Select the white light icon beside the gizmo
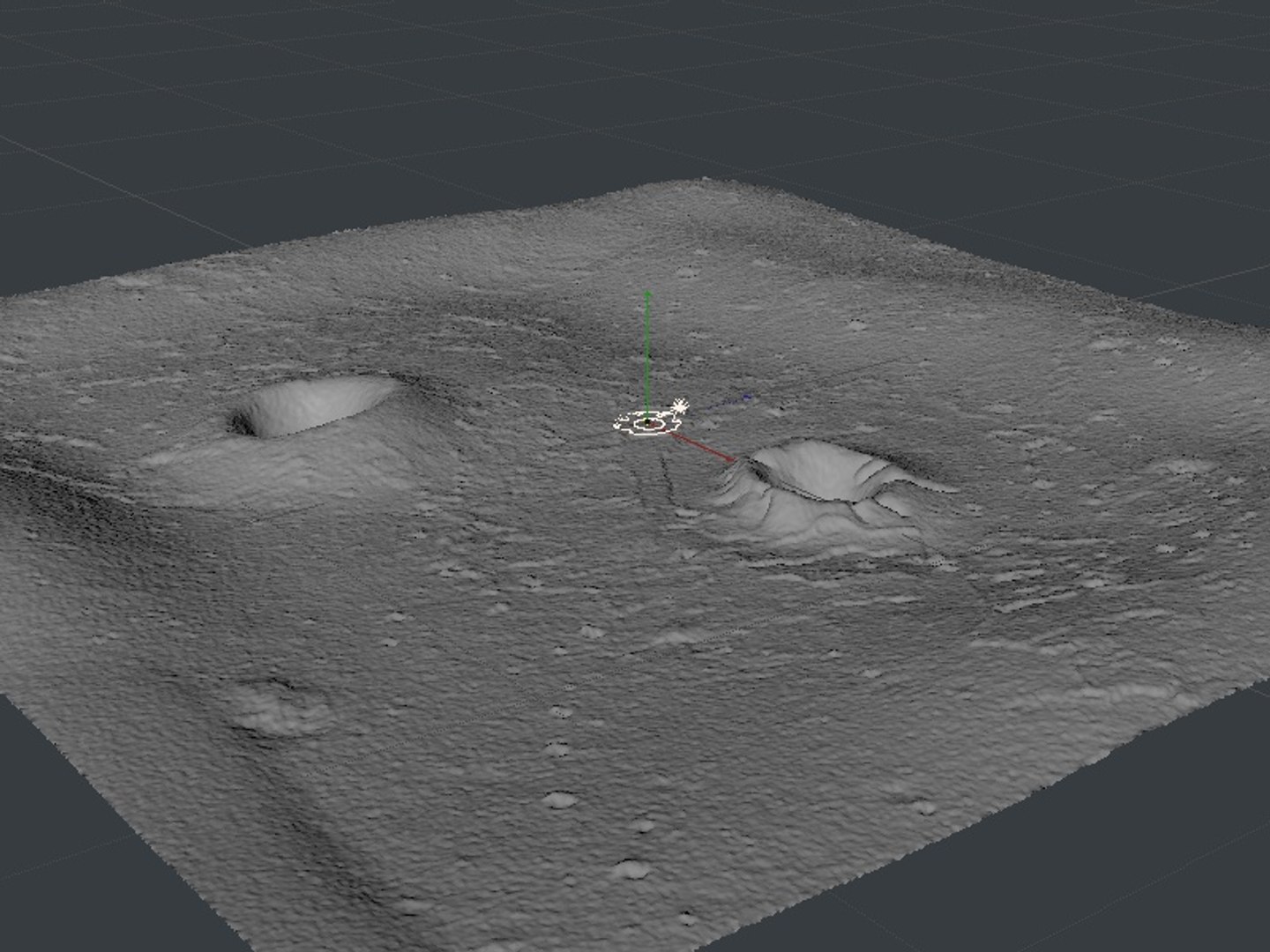This screenshot has width=1270, height=952. tap(680, 406)
